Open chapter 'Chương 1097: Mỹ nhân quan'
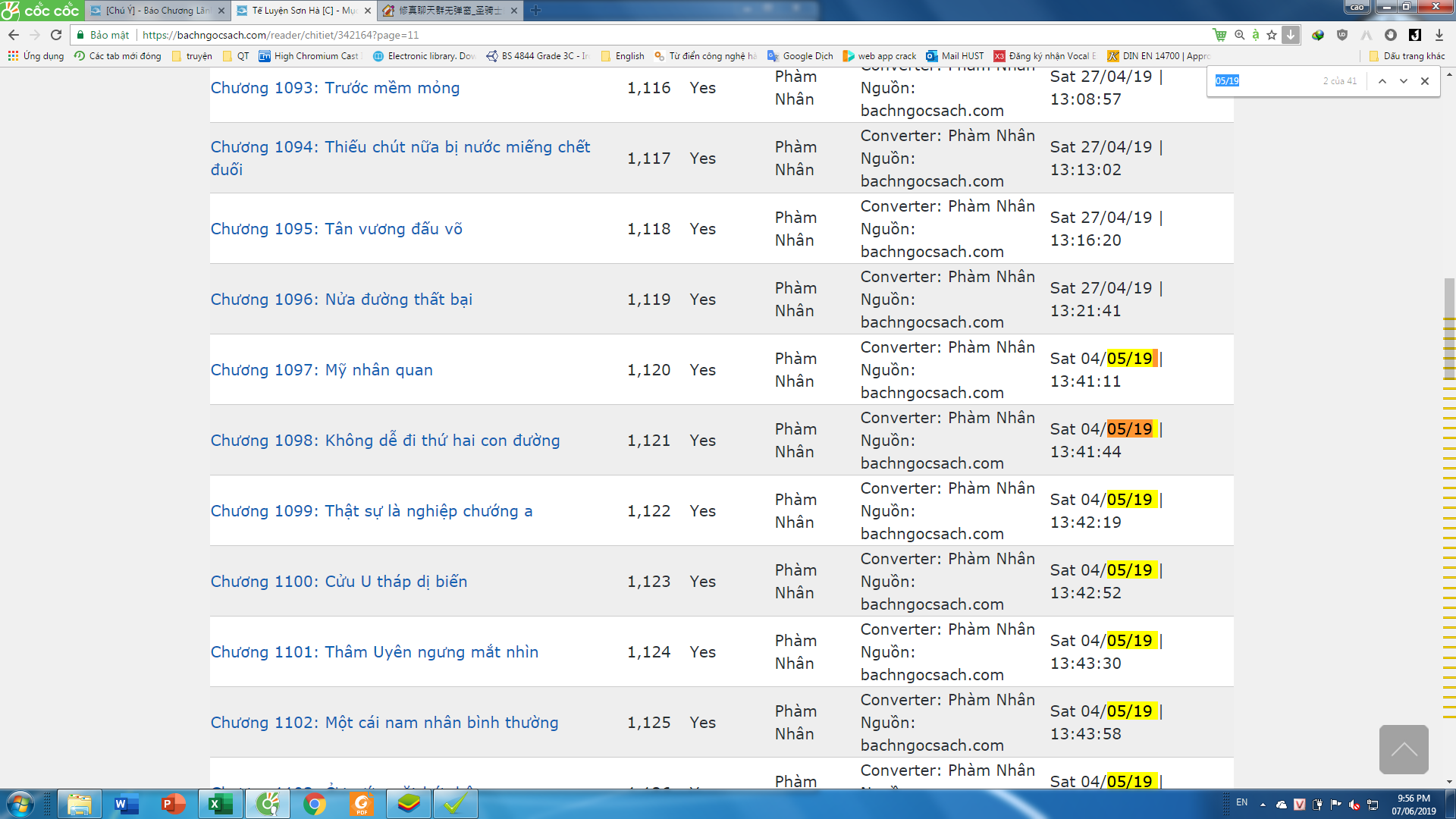The height and width of the screenshot is (819, 1456). [x=322, y=370]
